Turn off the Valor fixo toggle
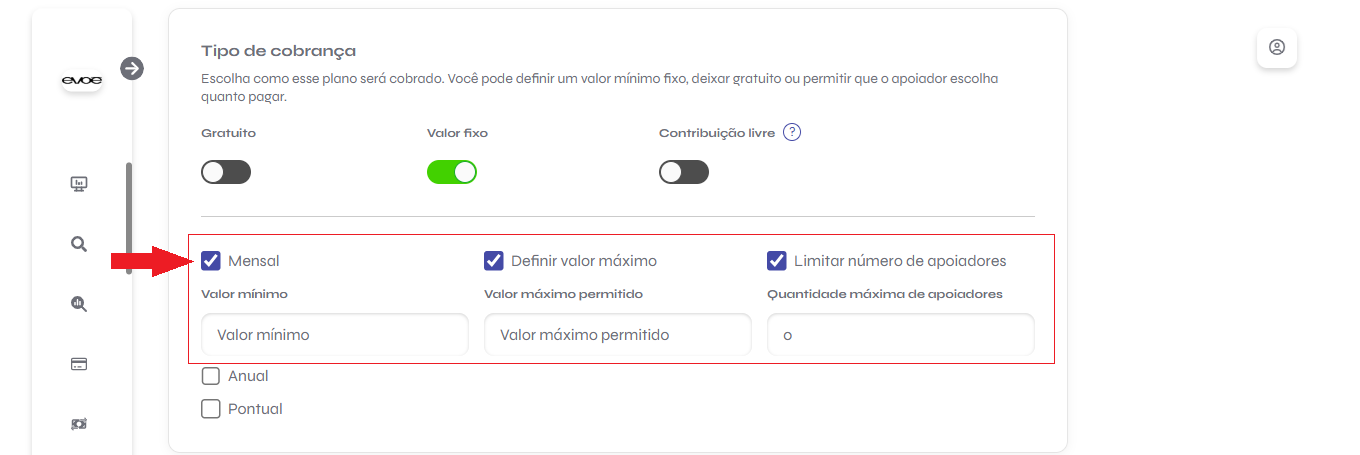This screenshot has width=1360, height=455. coord(452,172)
